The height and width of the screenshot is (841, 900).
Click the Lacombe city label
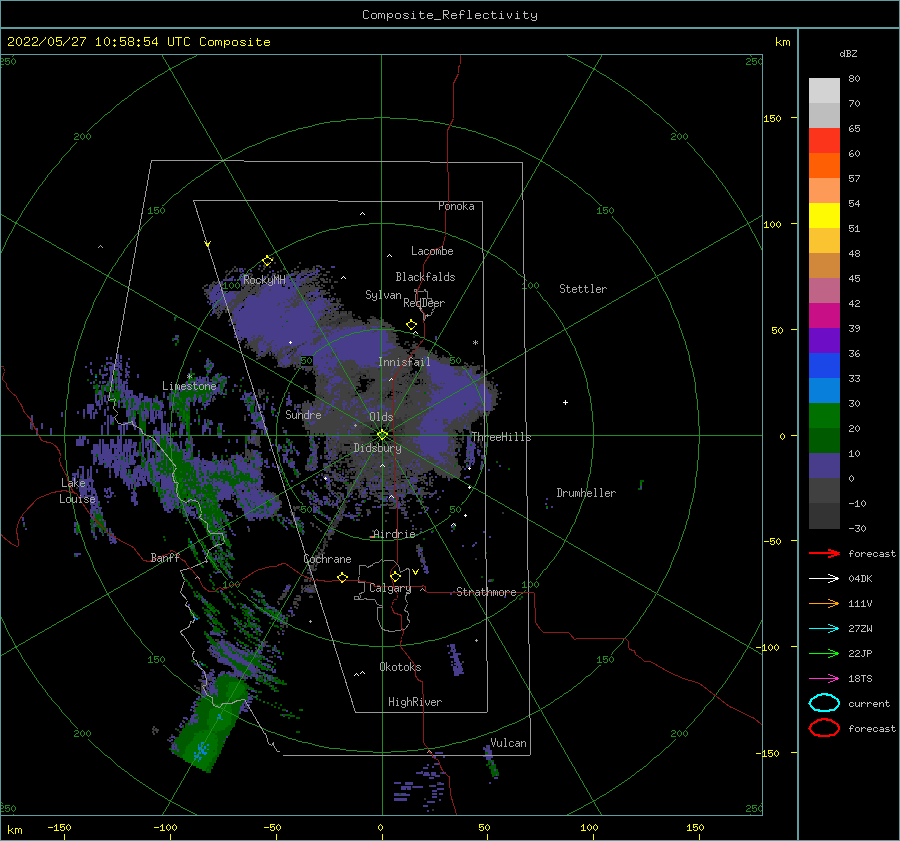point(432,251)
